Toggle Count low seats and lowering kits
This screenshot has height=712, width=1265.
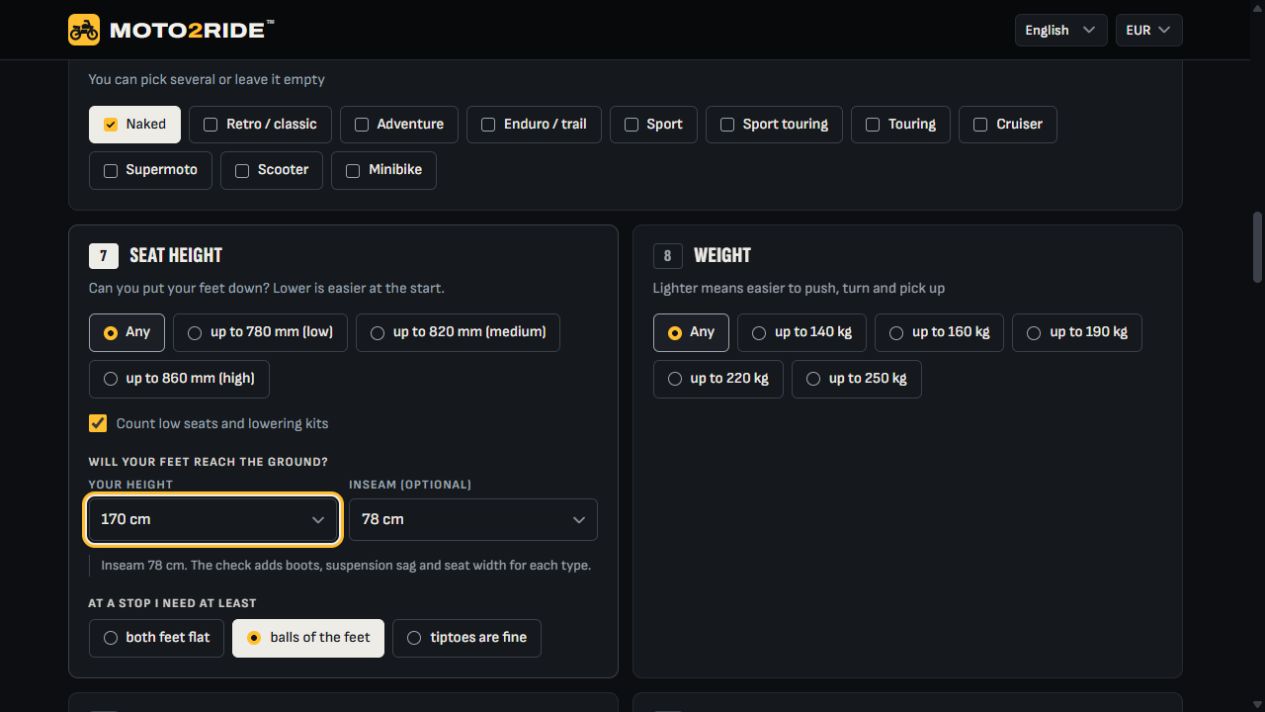coord(98,423)
